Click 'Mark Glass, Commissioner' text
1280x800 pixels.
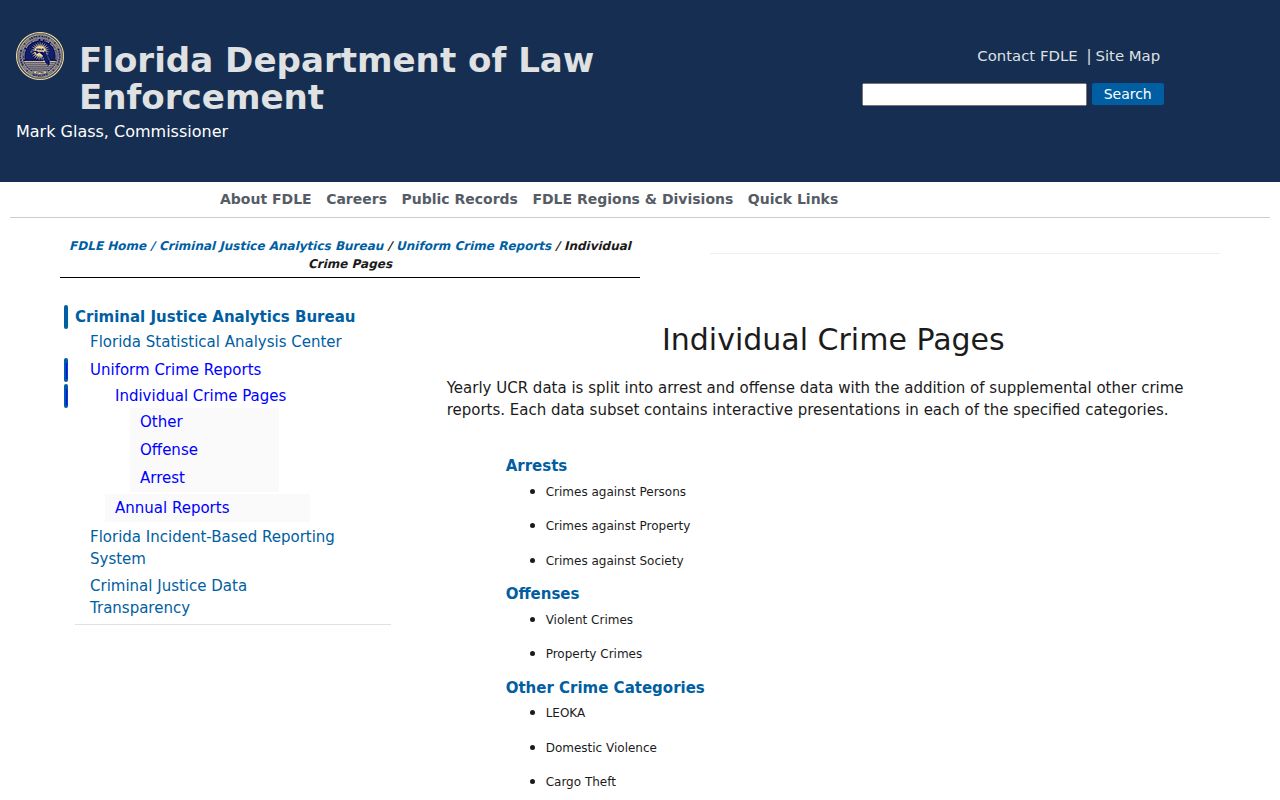point(122,132)
